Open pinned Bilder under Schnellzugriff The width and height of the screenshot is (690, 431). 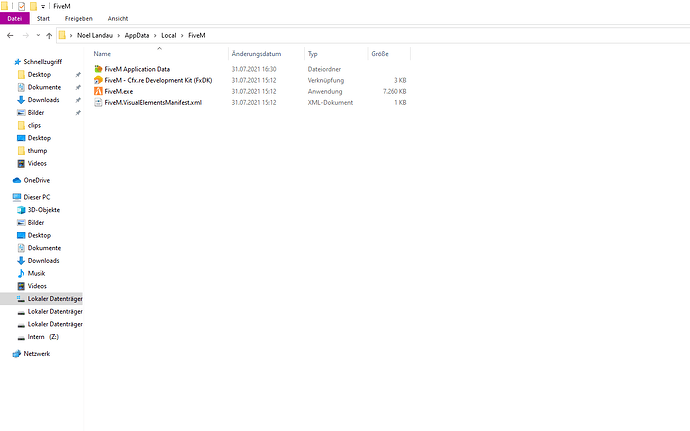[36, 113]
